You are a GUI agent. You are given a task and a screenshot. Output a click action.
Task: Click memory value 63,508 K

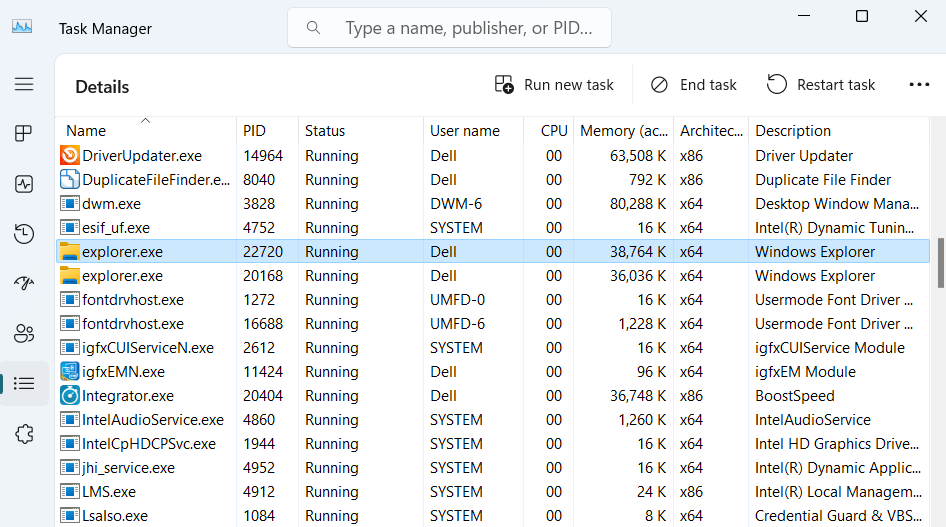[x=638, y=156]
